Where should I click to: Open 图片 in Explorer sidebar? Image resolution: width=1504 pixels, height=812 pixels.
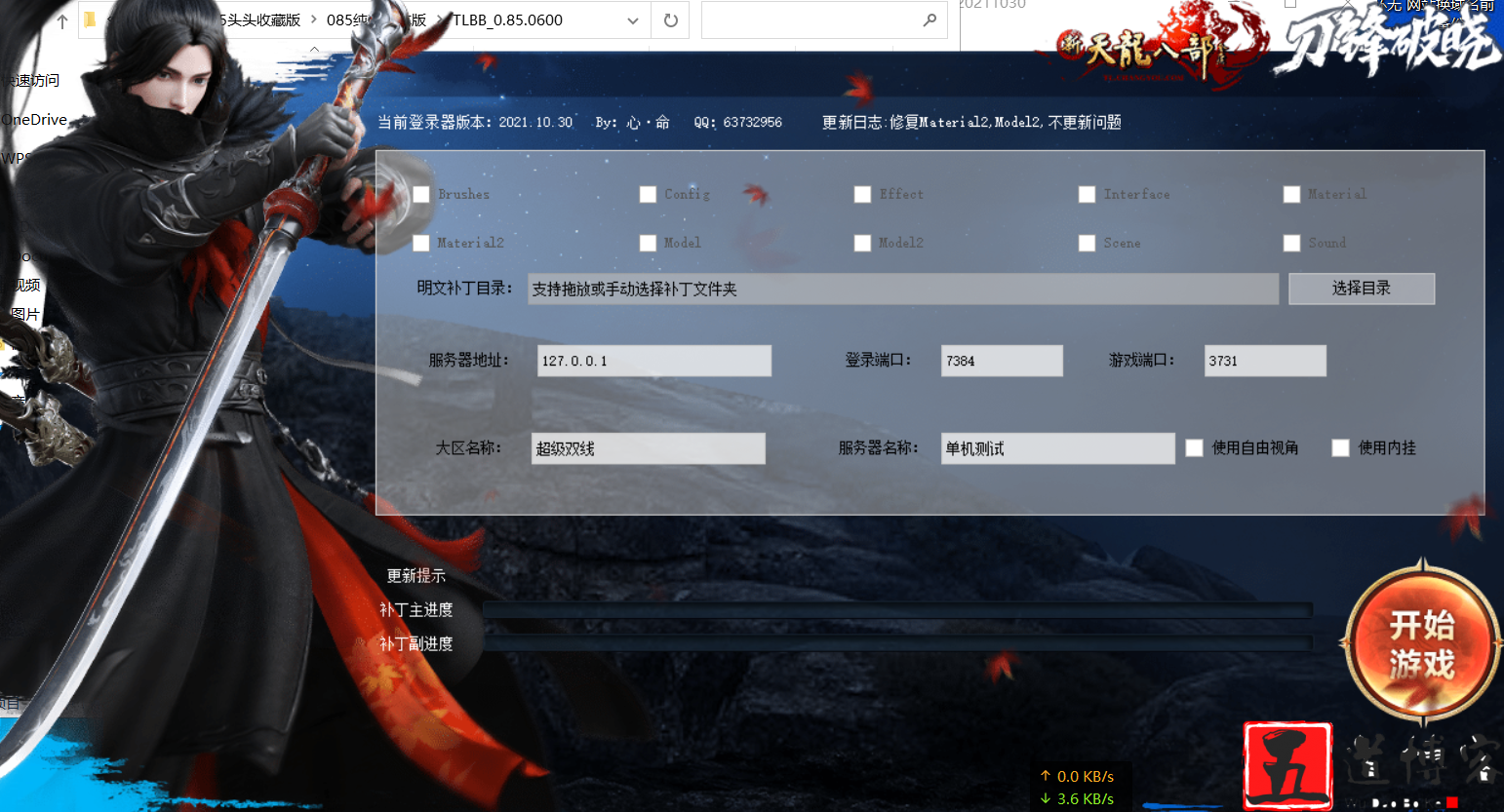(25, 314)
